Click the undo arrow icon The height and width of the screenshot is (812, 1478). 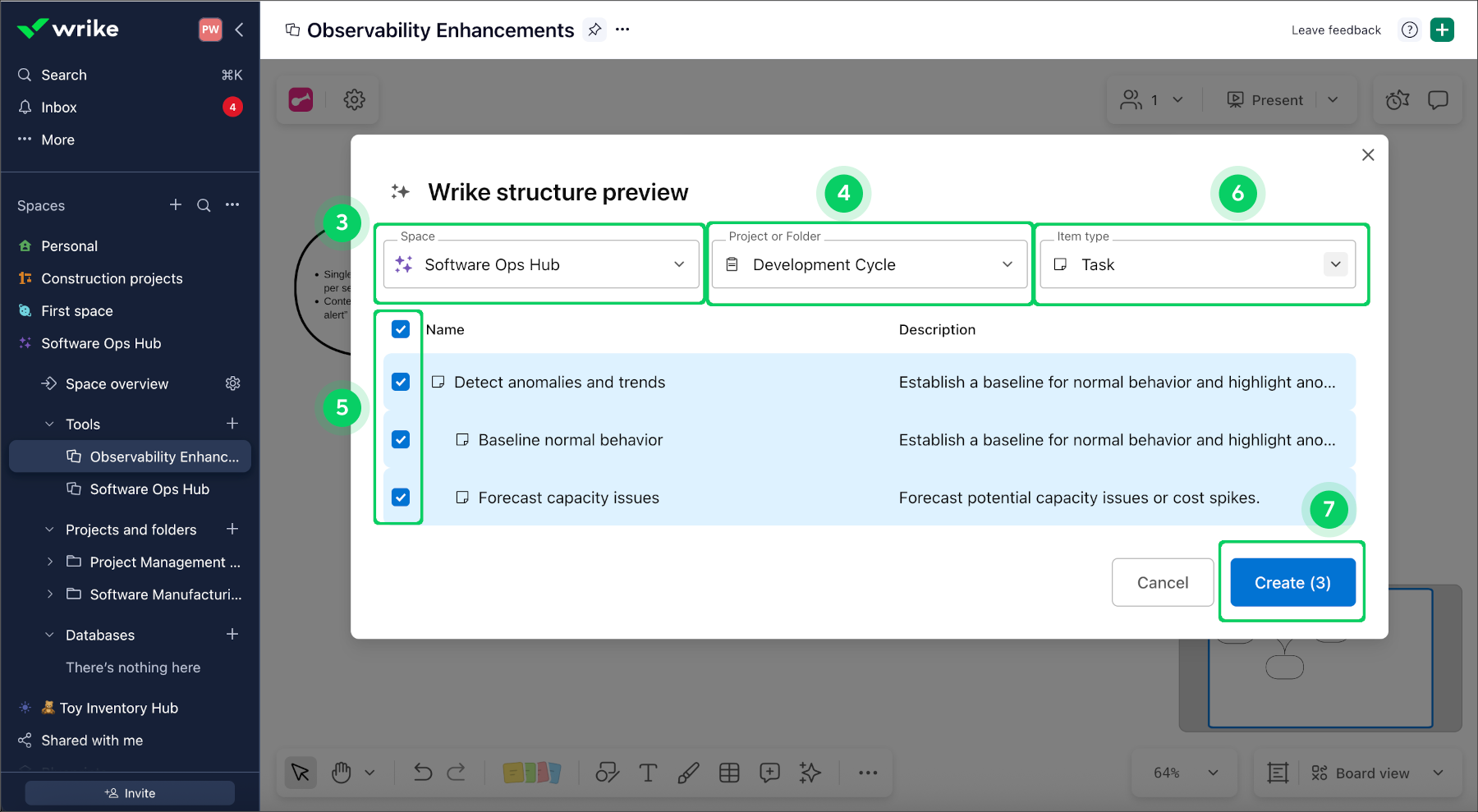click(423, 773)
